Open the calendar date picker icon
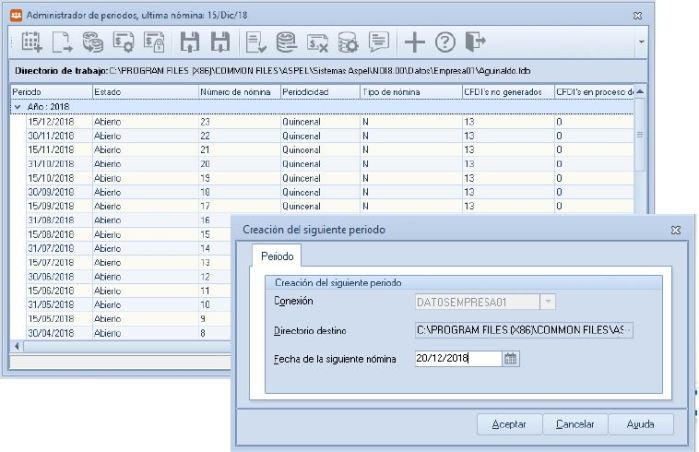The image size is (699, 452). tap(511, 359)
